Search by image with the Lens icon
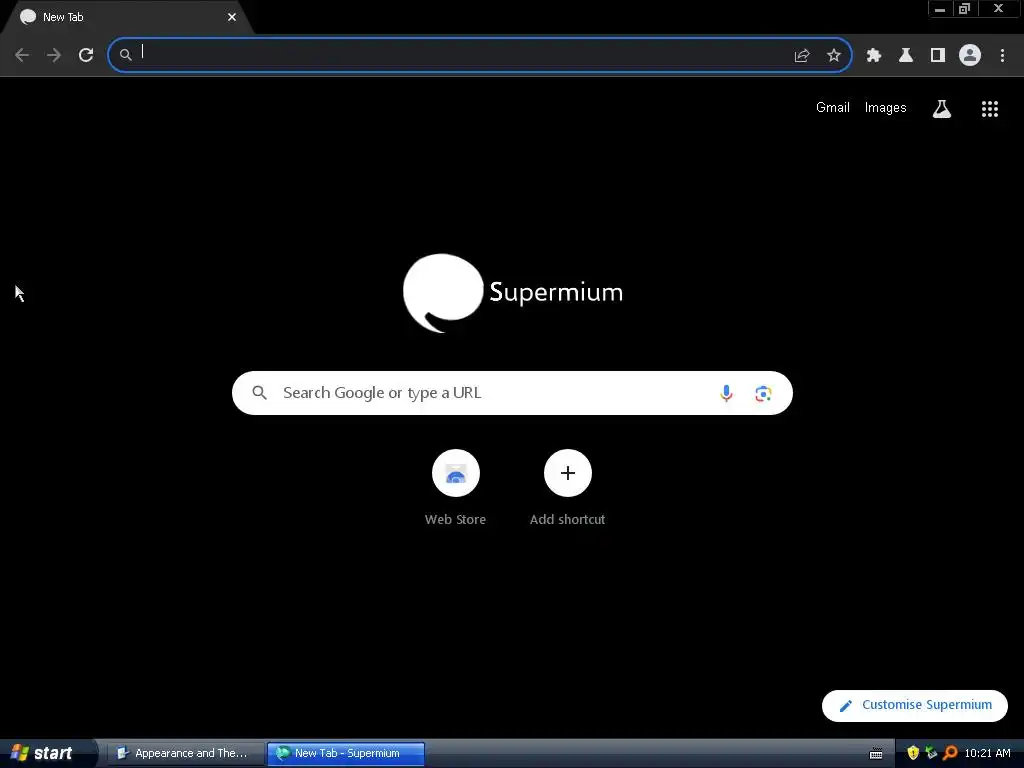This screenshot has height=768, width=1024. coord(763,393)
